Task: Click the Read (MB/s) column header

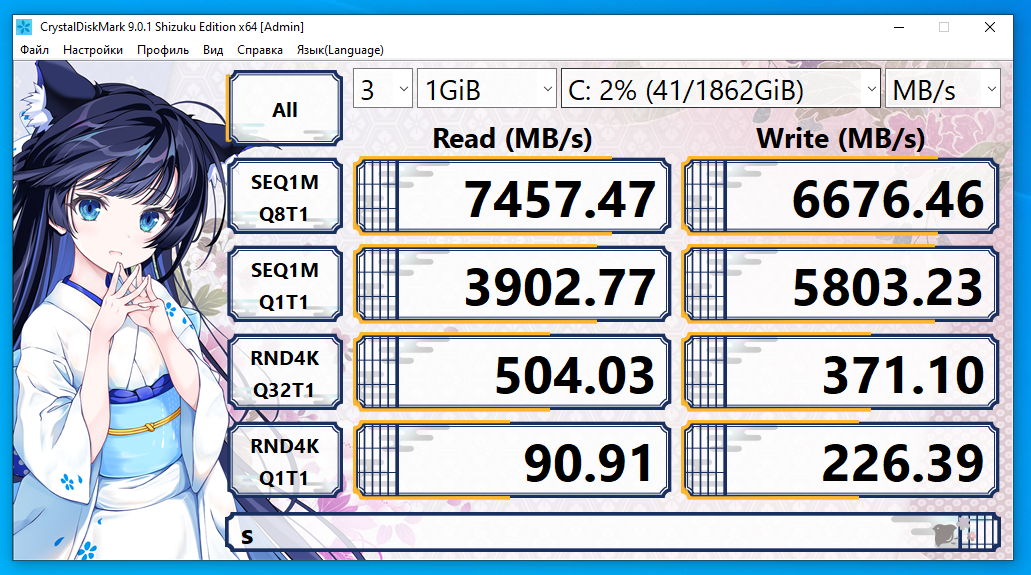Action: (512, 139)
